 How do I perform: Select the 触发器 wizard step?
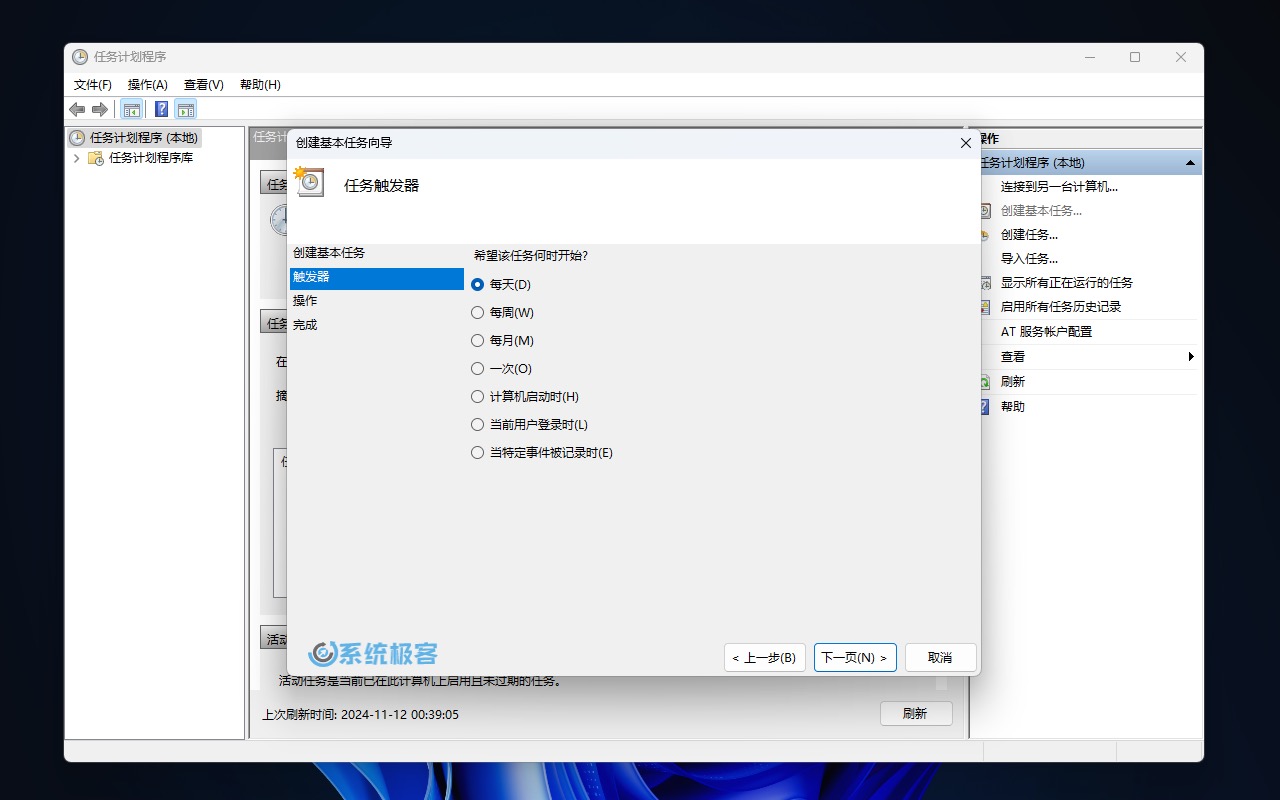pos(376,277)
